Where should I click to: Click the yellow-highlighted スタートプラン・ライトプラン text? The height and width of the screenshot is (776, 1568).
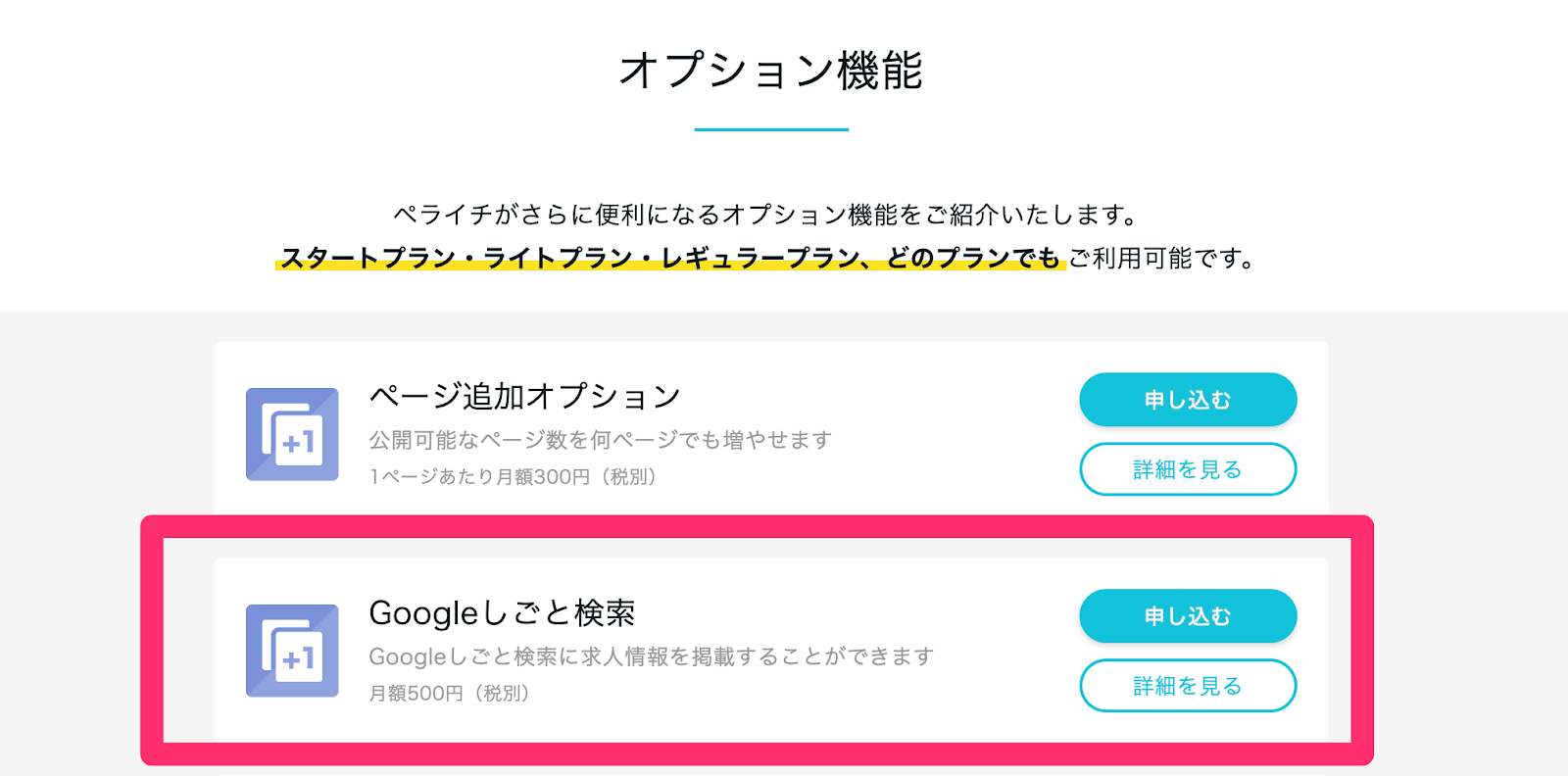457,259
